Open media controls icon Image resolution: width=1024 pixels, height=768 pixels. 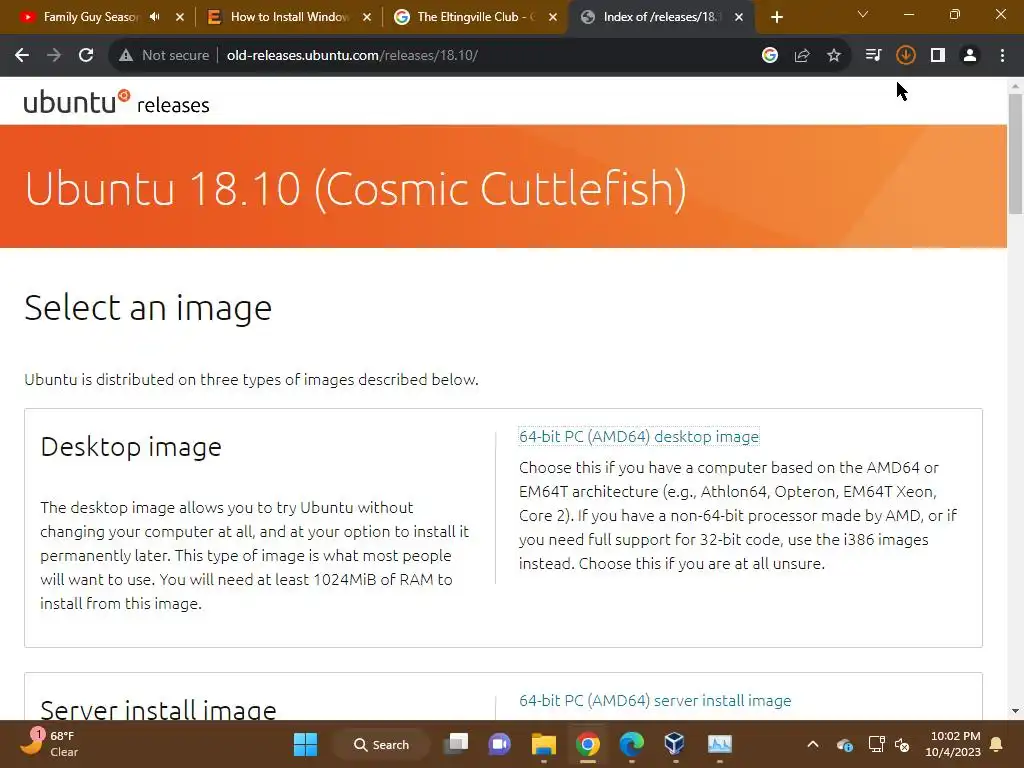873,56
